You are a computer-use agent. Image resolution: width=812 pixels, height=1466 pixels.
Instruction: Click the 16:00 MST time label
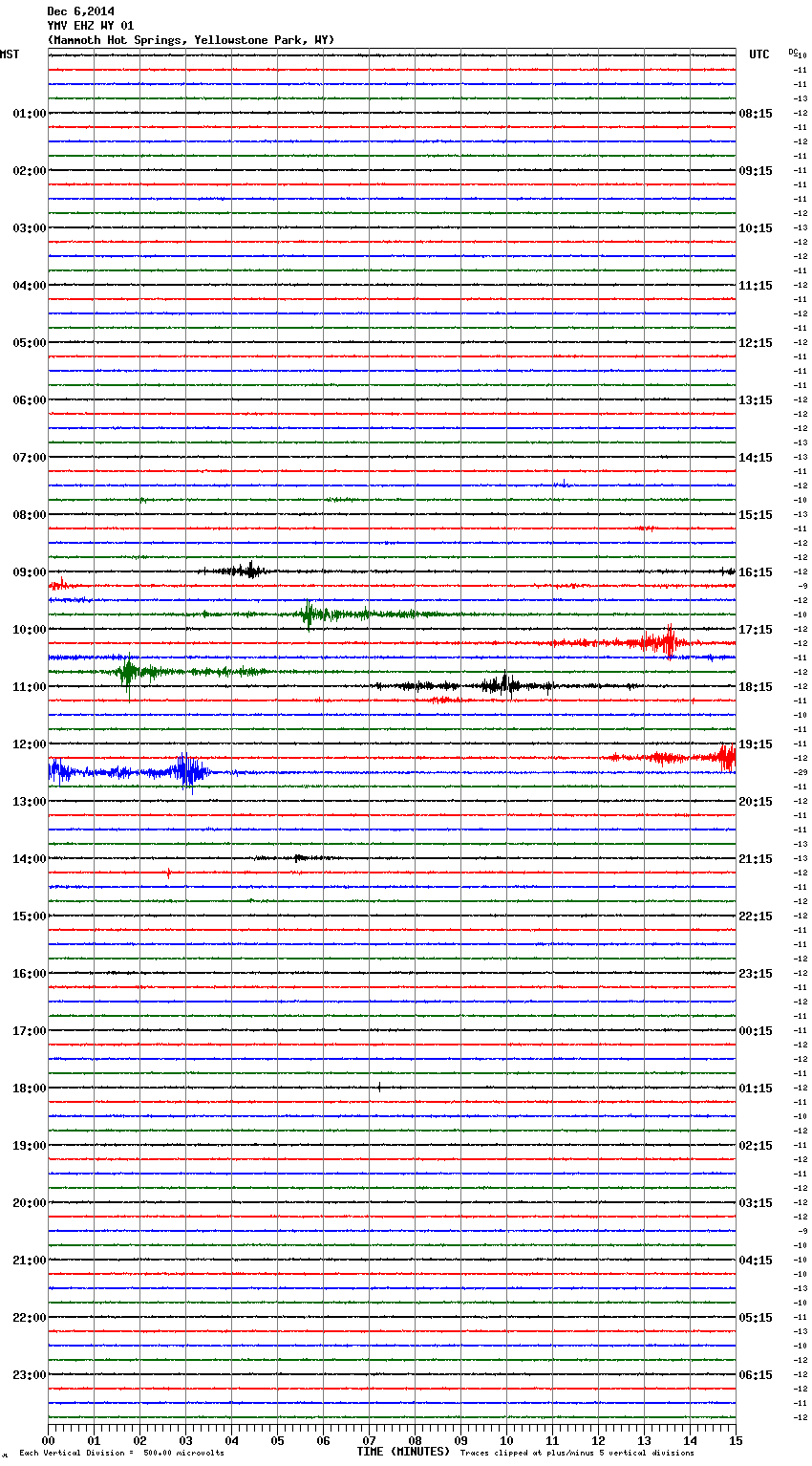point(30,974)
